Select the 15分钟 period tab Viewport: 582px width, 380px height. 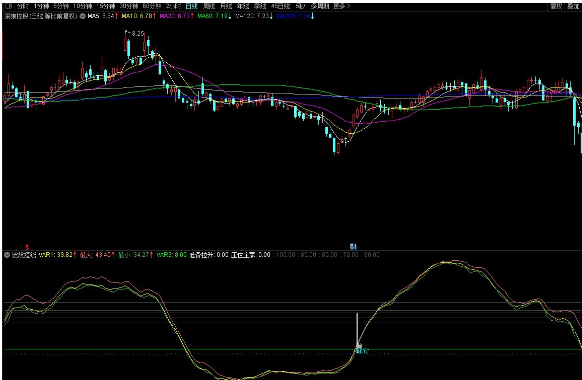[x=106, y=6]
